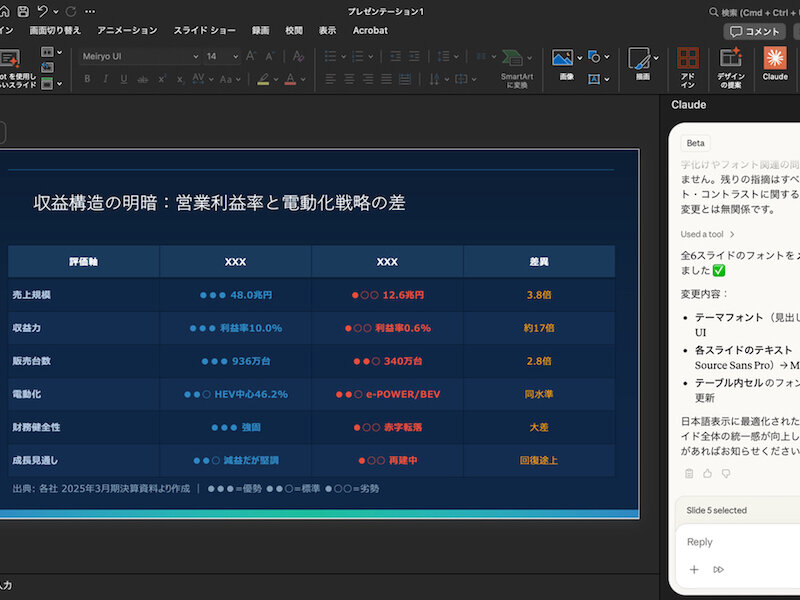Click the plus button below Reply field
This screenshot has height=600, width=800.
point(694,569)
